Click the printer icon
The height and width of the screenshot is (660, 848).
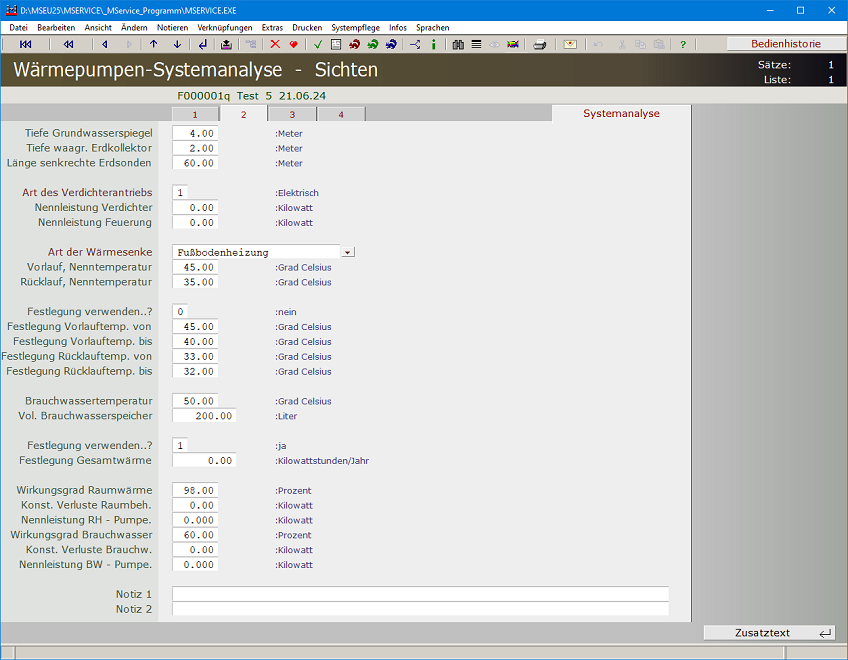pyautogui.click(x=540, y=44)
